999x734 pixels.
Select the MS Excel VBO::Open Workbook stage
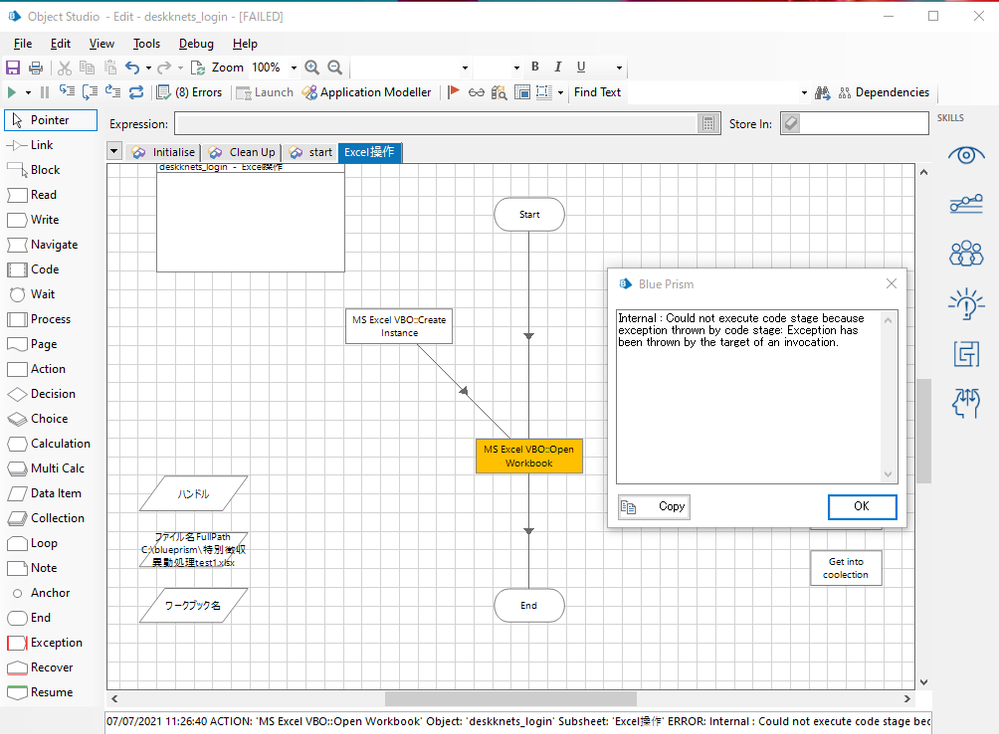pyautogui.click(x=529, y=456)
